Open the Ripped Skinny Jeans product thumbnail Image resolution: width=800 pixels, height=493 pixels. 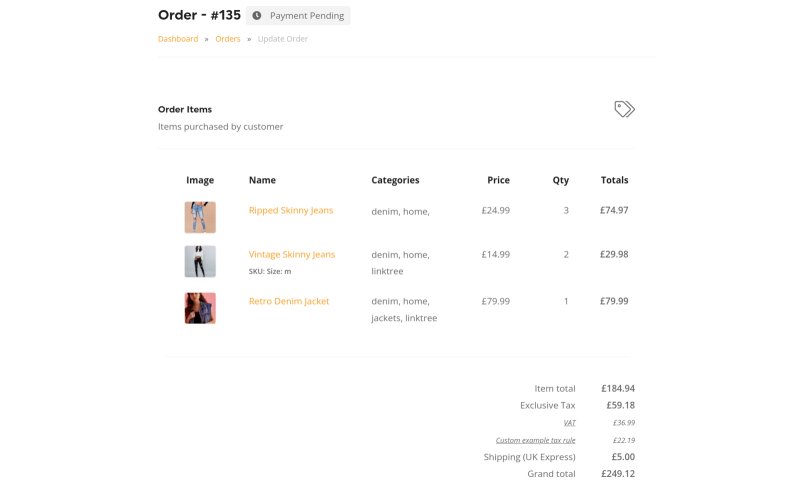point(200,217)
